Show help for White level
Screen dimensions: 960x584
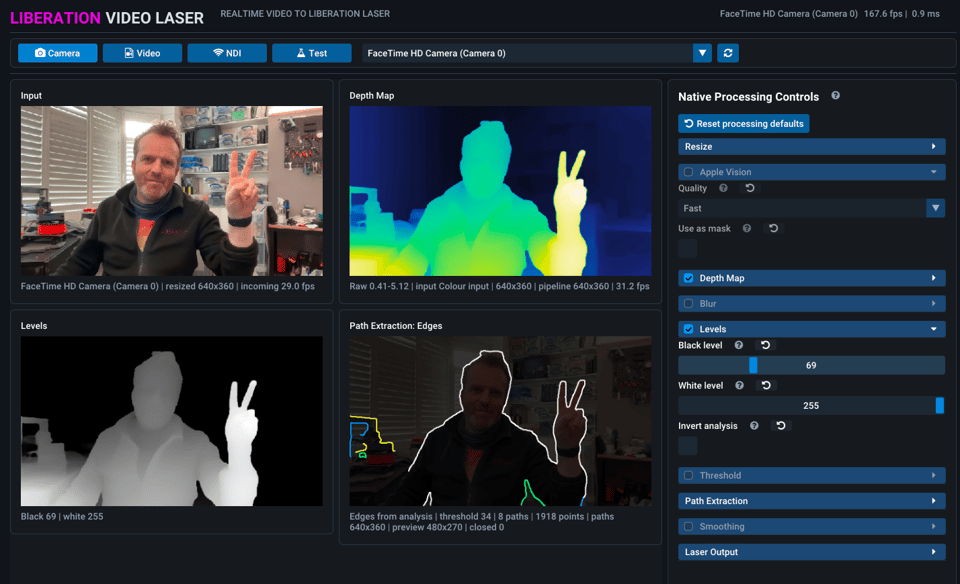click(739, 386)
